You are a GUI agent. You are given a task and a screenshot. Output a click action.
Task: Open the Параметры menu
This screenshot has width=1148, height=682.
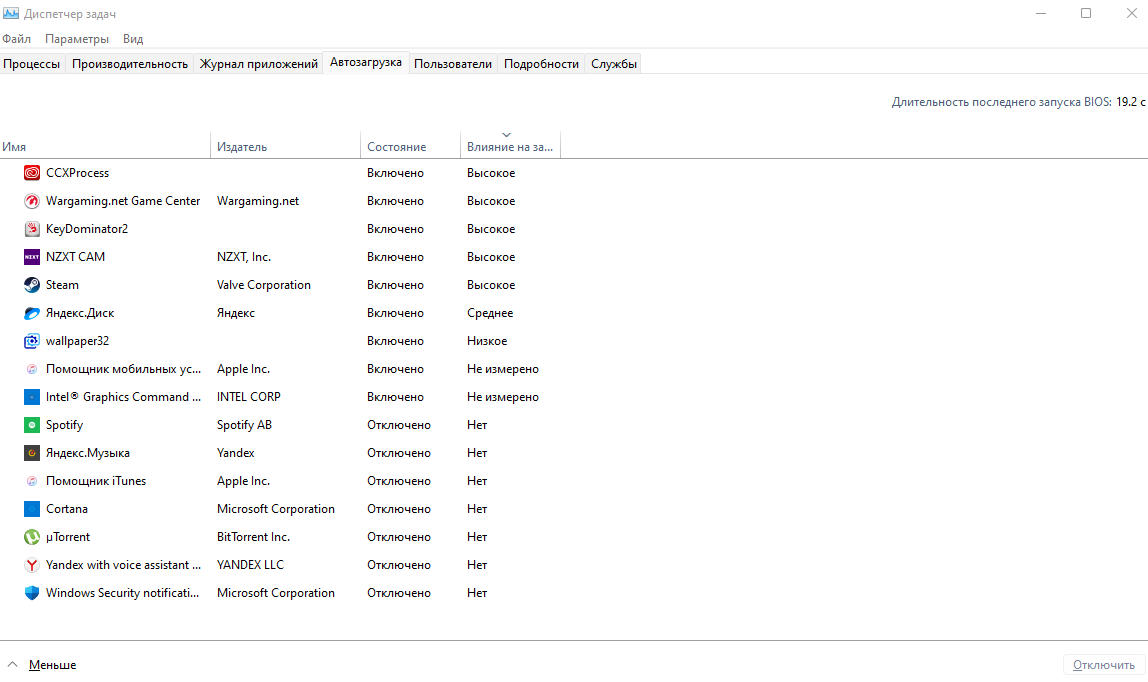pyautogui.click(x=77, y=39)
